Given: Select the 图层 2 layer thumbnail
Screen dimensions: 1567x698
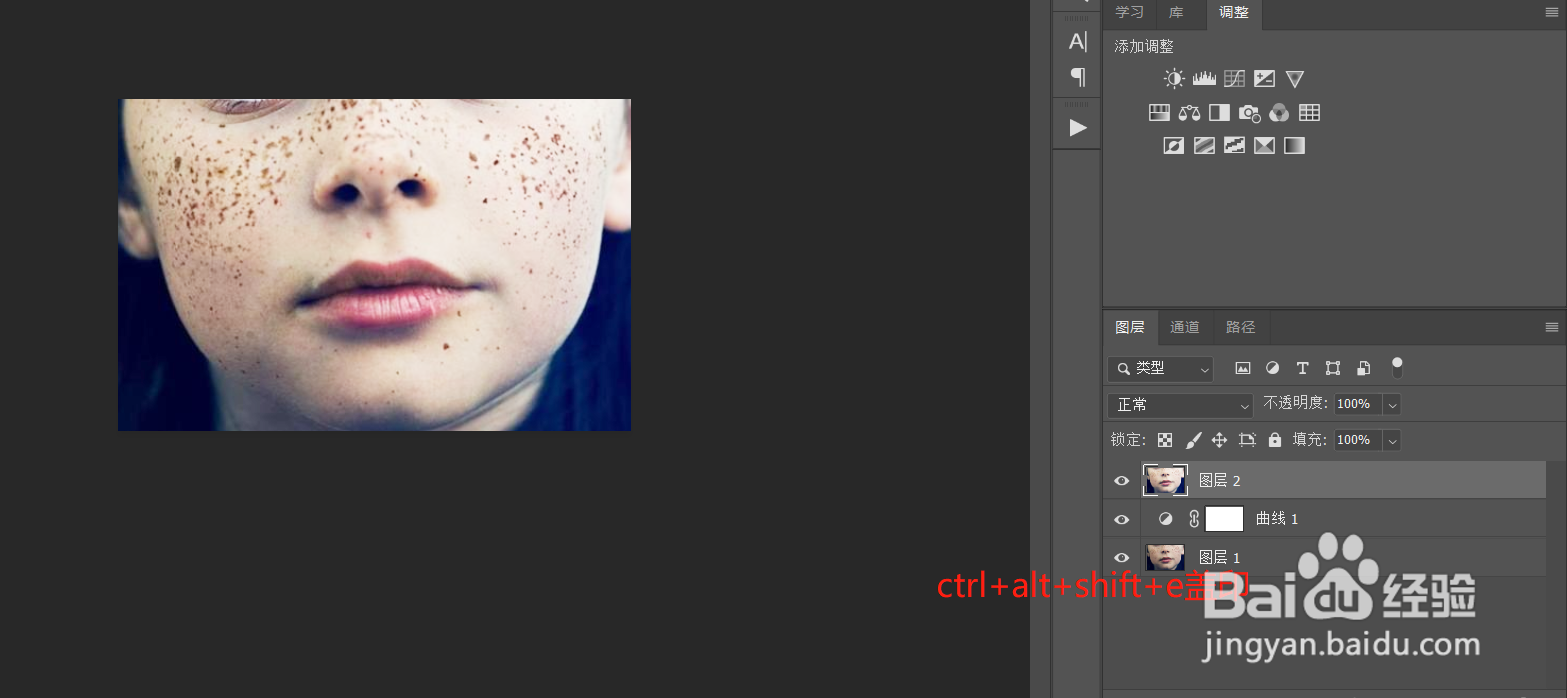Looking at the screenshot, I should point(1165,480).
